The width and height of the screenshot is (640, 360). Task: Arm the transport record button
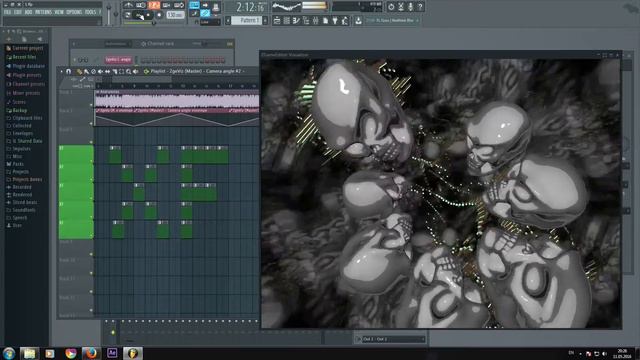(159, 16)
